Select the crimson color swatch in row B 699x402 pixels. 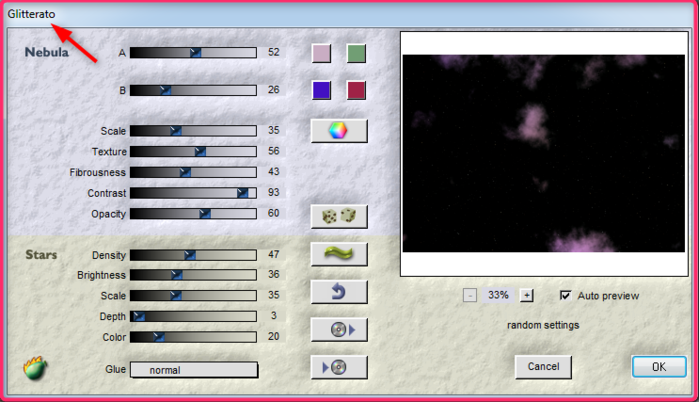[x=356, y=90]
